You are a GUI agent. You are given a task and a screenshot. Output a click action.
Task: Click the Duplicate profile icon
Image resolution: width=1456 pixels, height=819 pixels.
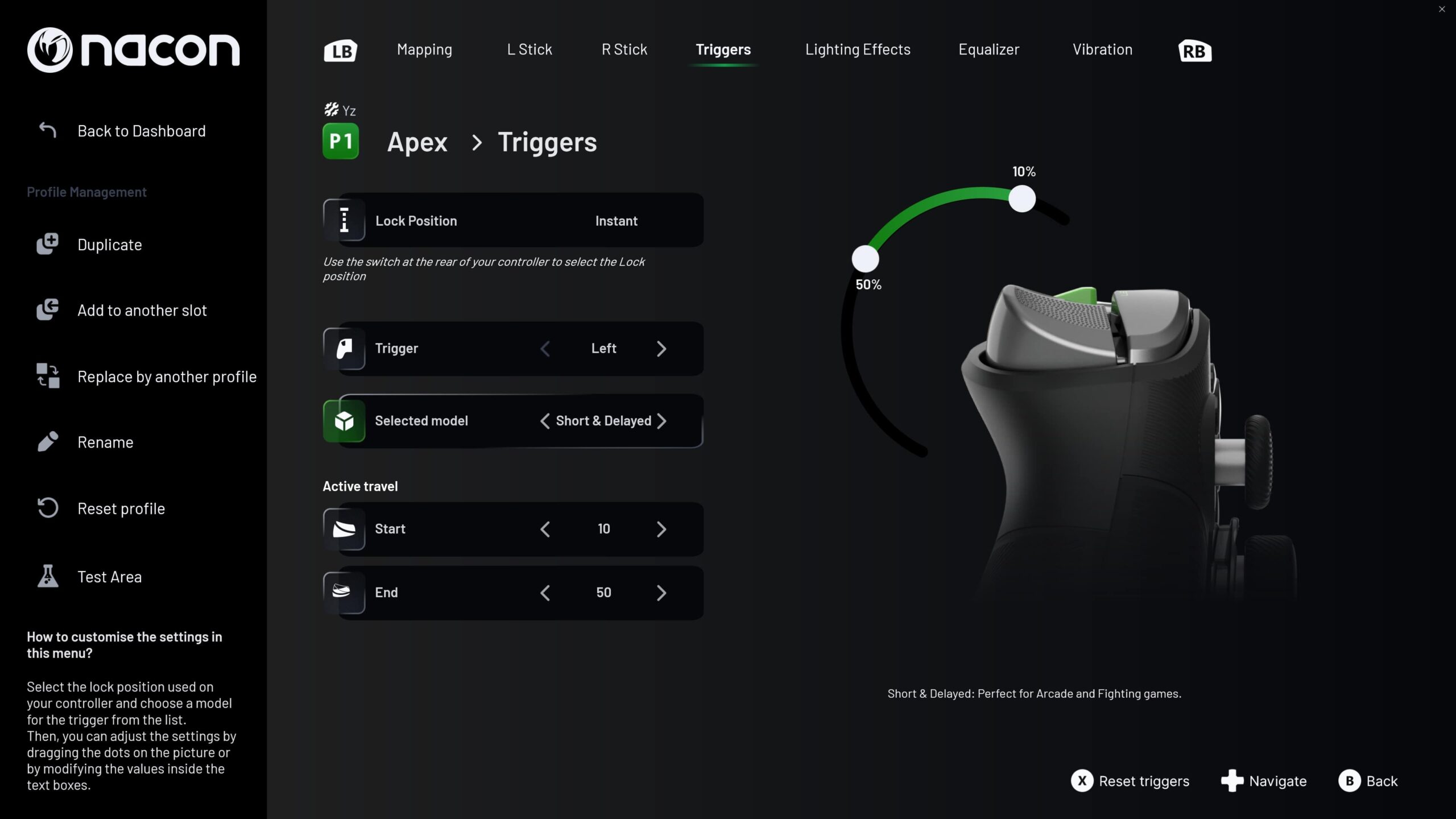pos(48,244)
